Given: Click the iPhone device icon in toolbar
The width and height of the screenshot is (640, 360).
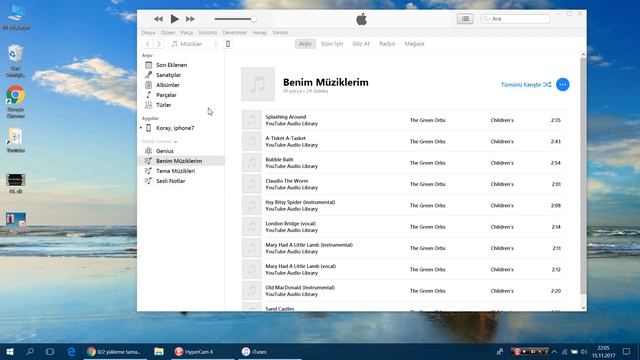Looking at the screenshot, I should 228,44.
